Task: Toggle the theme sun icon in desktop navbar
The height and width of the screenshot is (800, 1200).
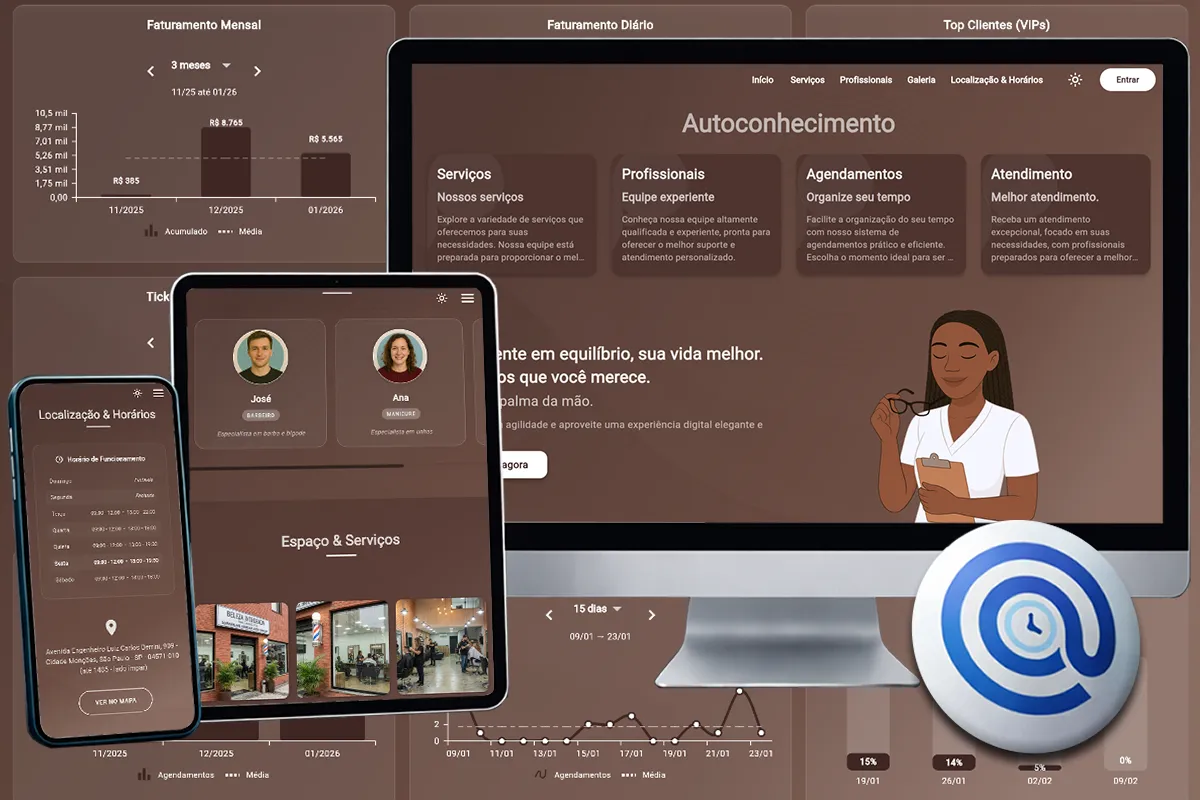Action: pyautogui.click(x=1075, y=80)
